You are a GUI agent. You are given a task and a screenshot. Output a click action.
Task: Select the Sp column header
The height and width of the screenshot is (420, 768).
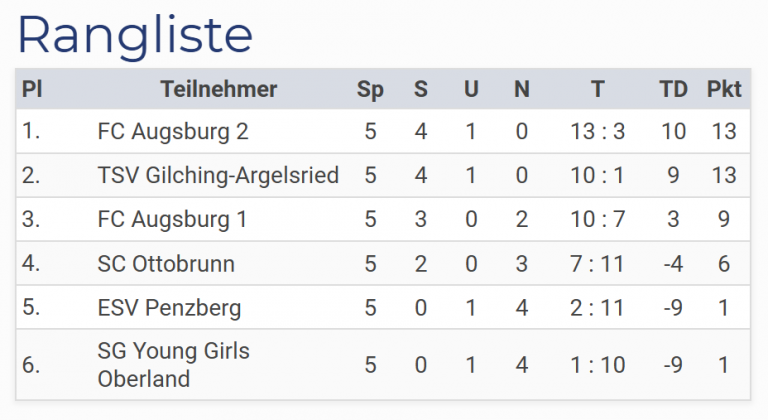pyautogui.click(x=370, y=89)
